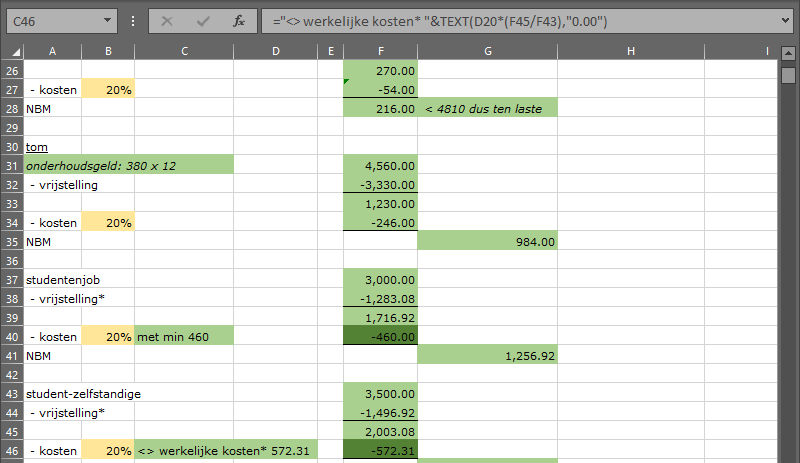Select row 40 header

coord(12,337)
